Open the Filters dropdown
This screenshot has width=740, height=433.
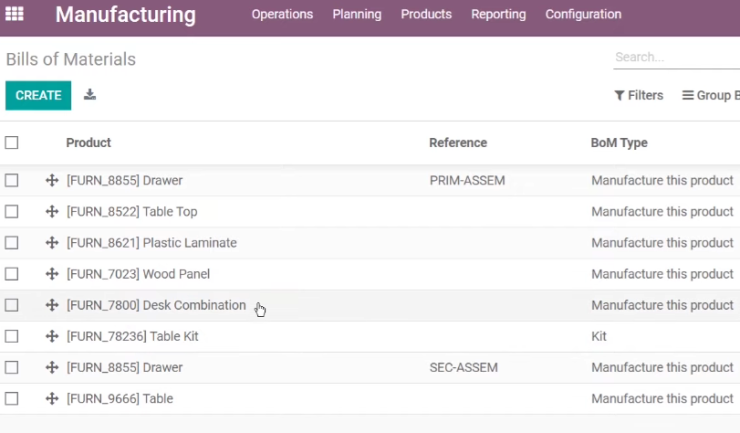point(639,95)
